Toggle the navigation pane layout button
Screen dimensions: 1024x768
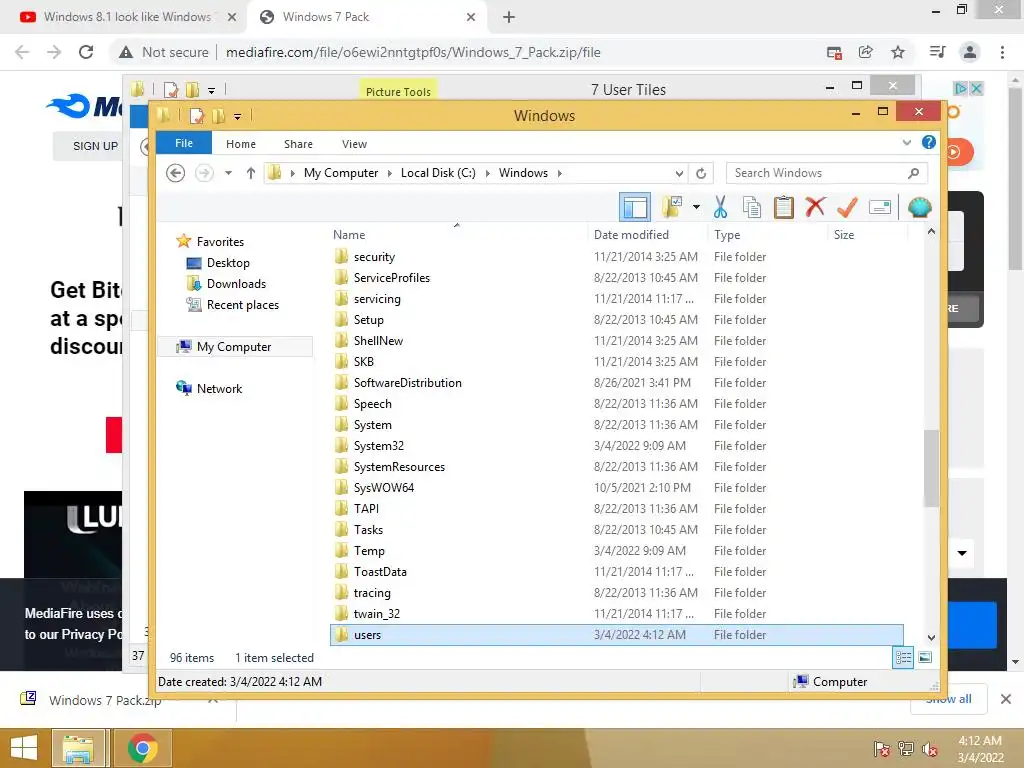[634, 208]
